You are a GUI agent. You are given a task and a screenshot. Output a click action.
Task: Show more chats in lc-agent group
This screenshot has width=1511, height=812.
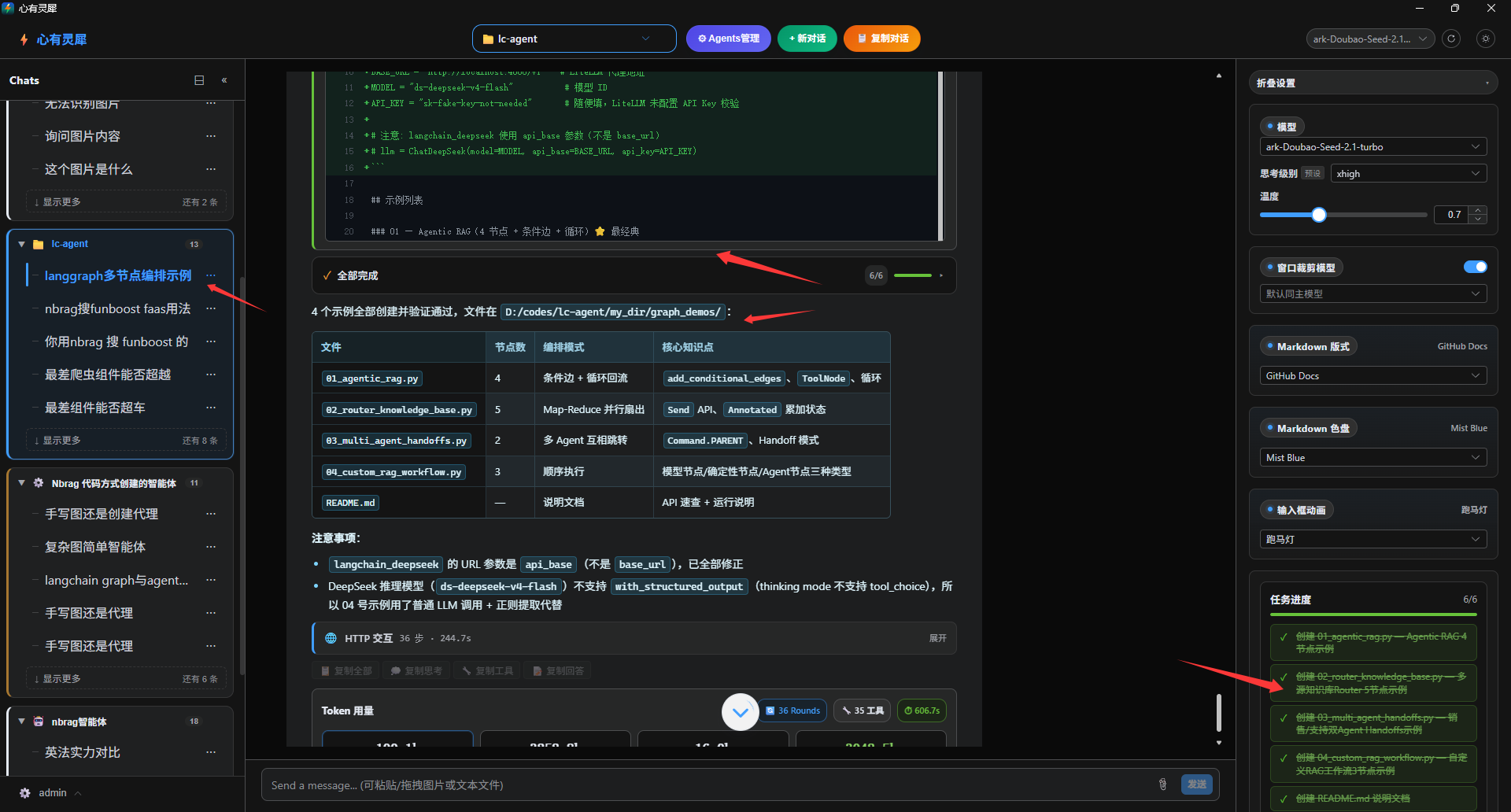click(126, 441)
